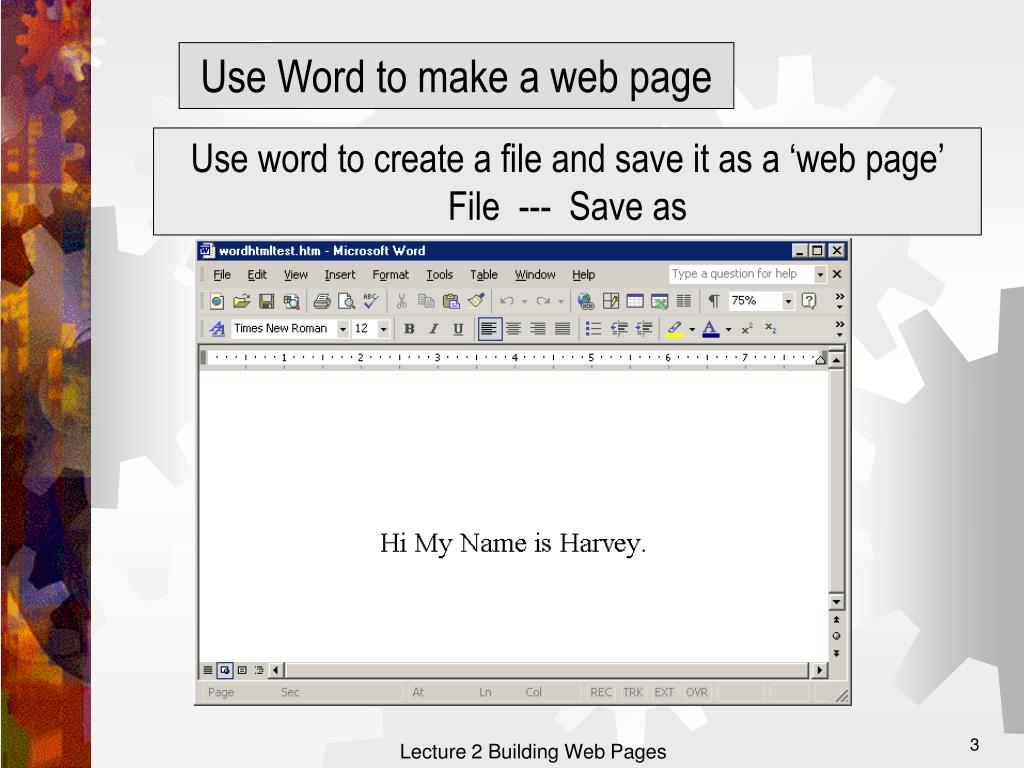Toggle underline formatting
The image size is (1024, 768).
point(458,328)
